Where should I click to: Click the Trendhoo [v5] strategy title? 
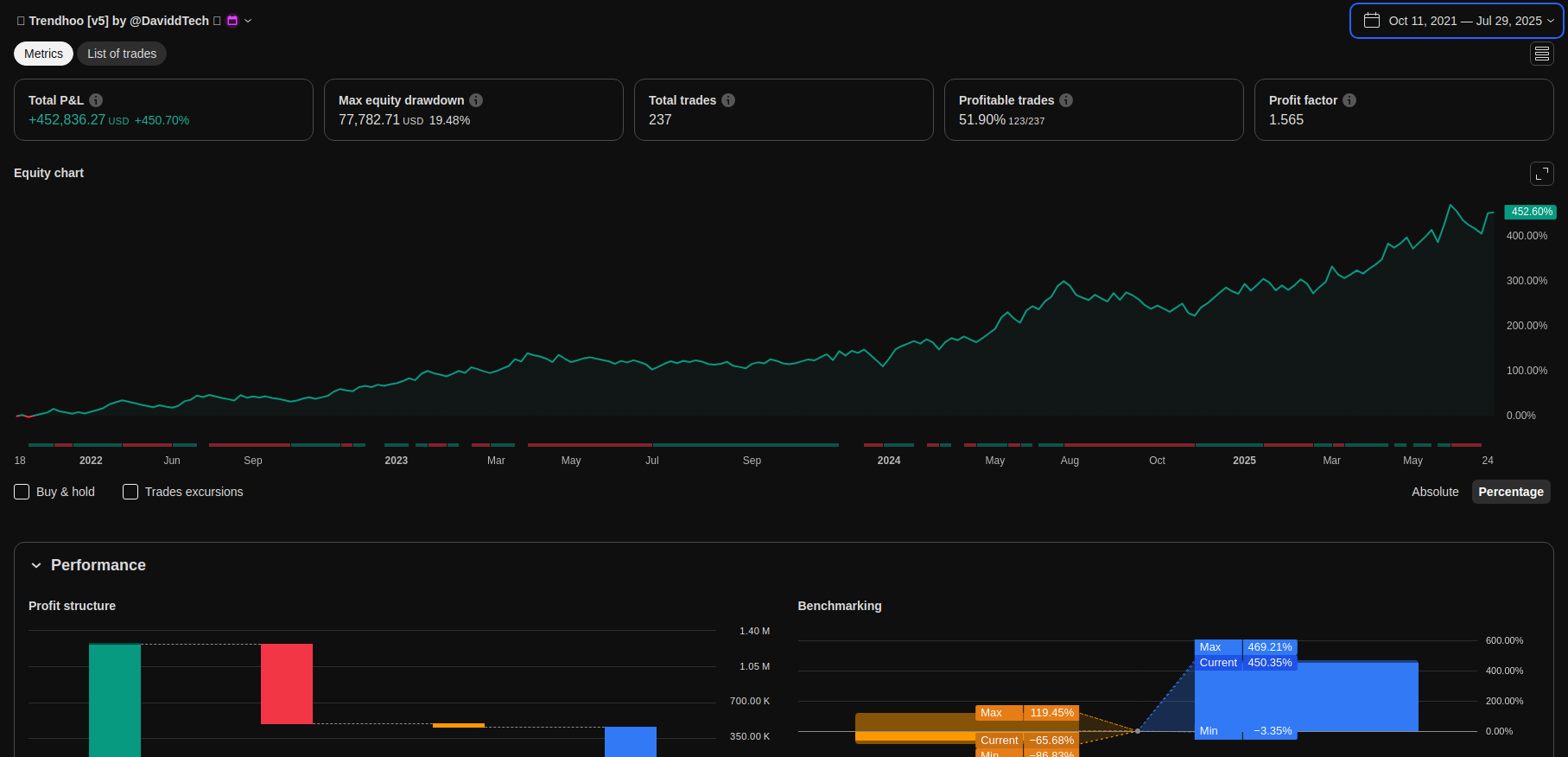(x=118, y=21)
